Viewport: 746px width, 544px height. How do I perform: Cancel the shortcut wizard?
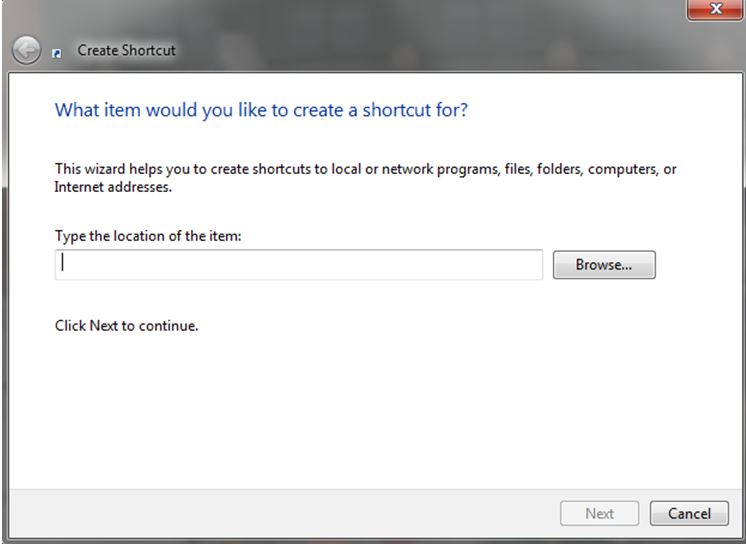click(x=689, y=513)
